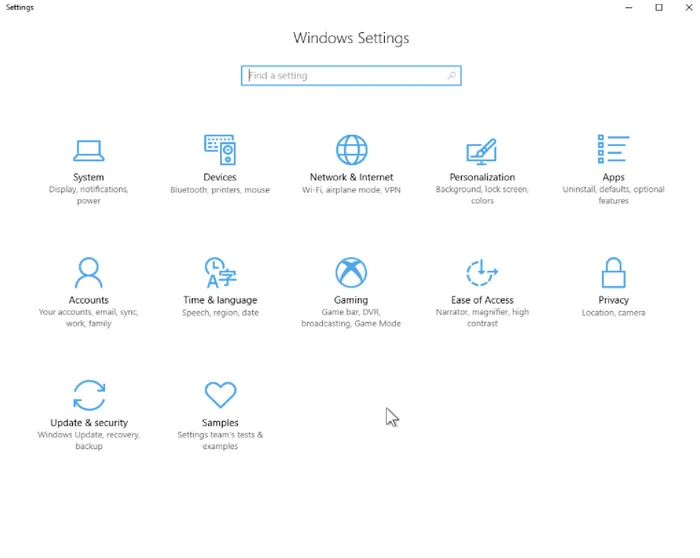
Task: Select the Apps label
Action: point(613,178)
